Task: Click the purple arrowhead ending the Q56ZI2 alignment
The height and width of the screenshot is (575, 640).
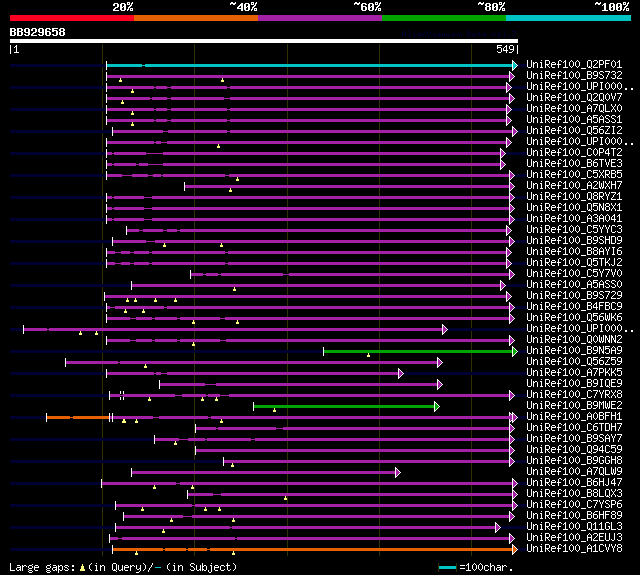Action: (515, 131)
